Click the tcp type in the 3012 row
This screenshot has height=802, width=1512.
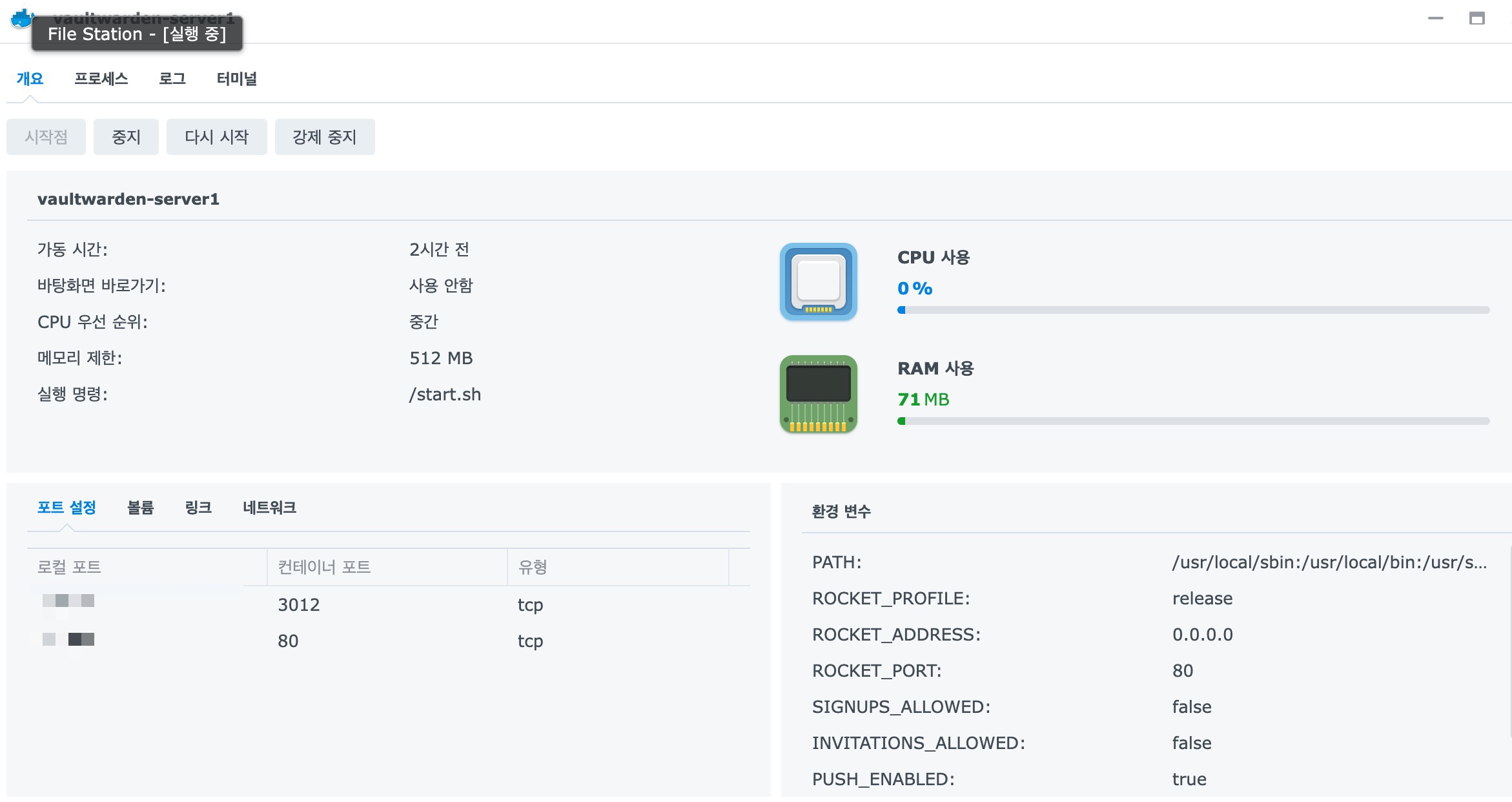pyautogui.click(x=530, y=605)
